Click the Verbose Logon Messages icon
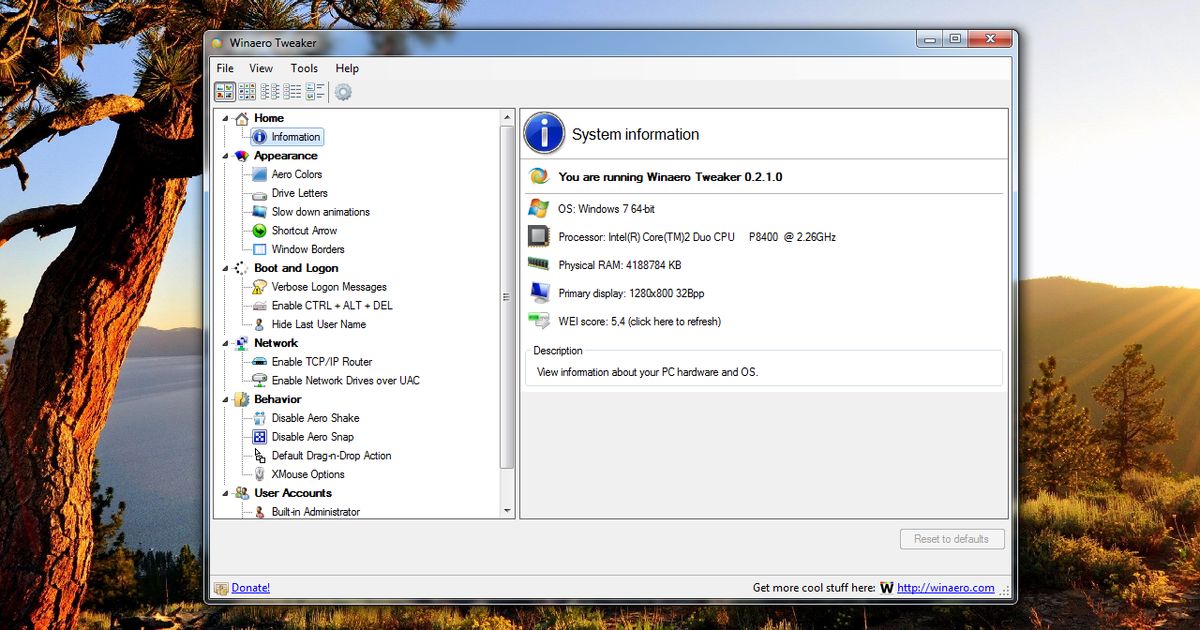The image size is (1200, 630). 260,287
